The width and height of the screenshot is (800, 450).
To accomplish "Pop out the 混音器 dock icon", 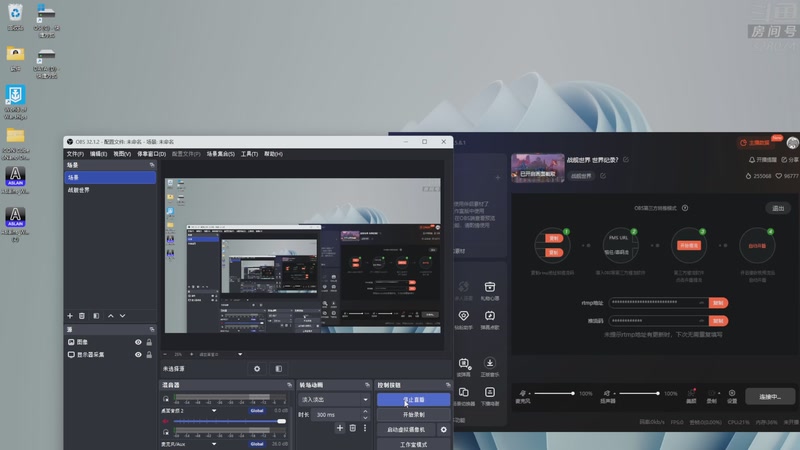I will [289, 385].
